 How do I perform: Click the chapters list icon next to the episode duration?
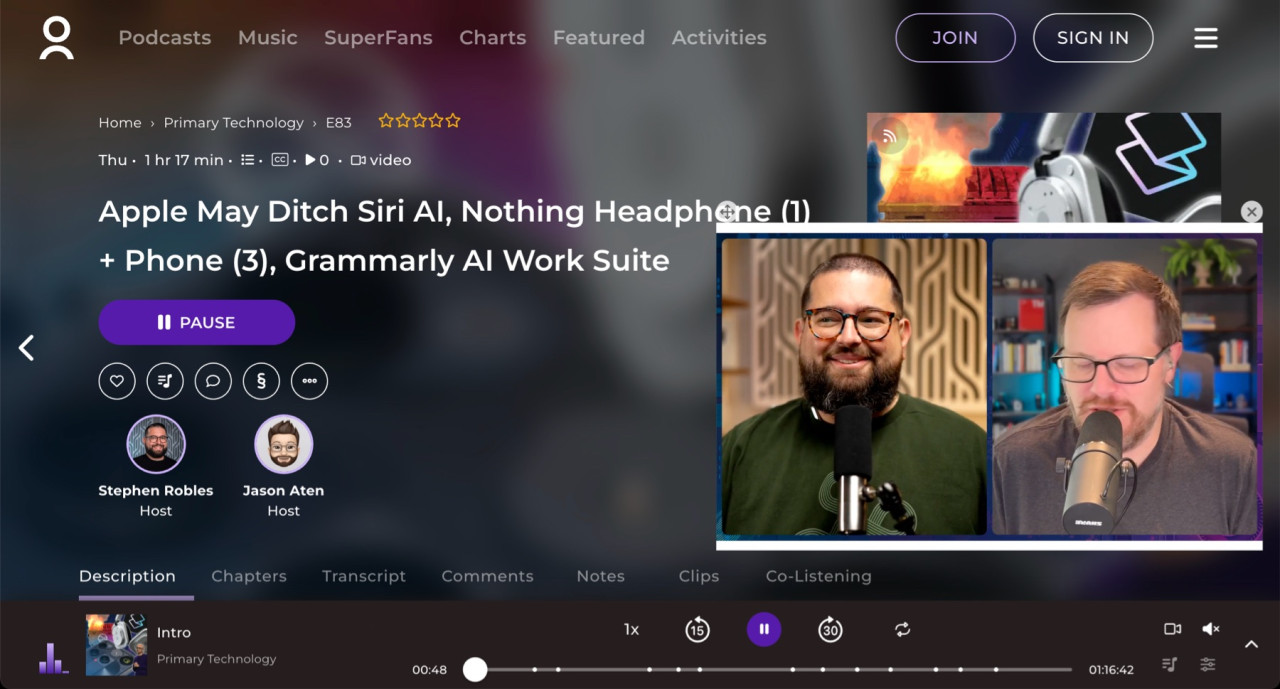point(247,159)
